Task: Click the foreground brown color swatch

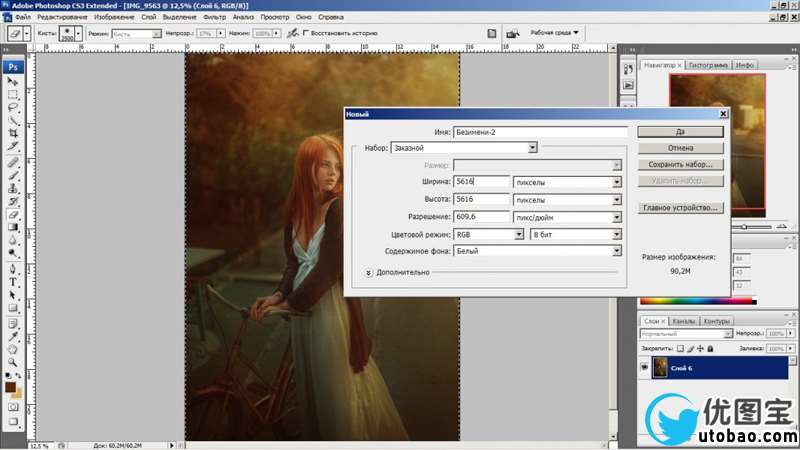Action: pyautogui.click(x=10, y=387)
